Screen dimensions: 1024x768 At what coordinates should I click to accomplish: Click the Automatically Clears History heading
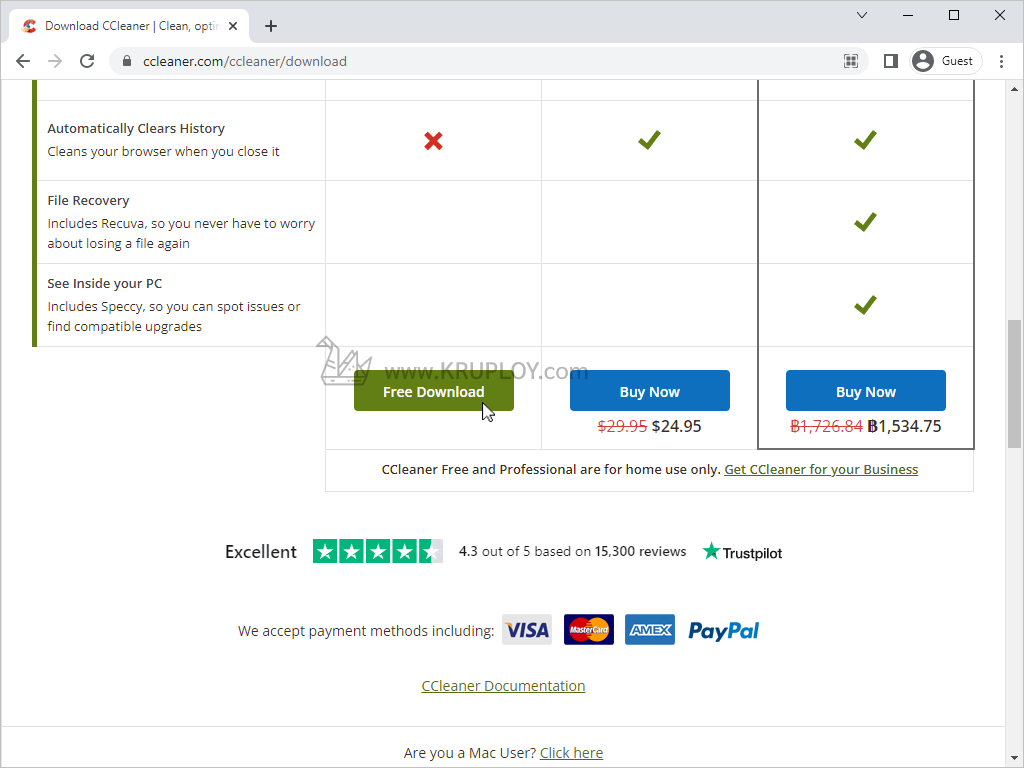tap(136, 129)
